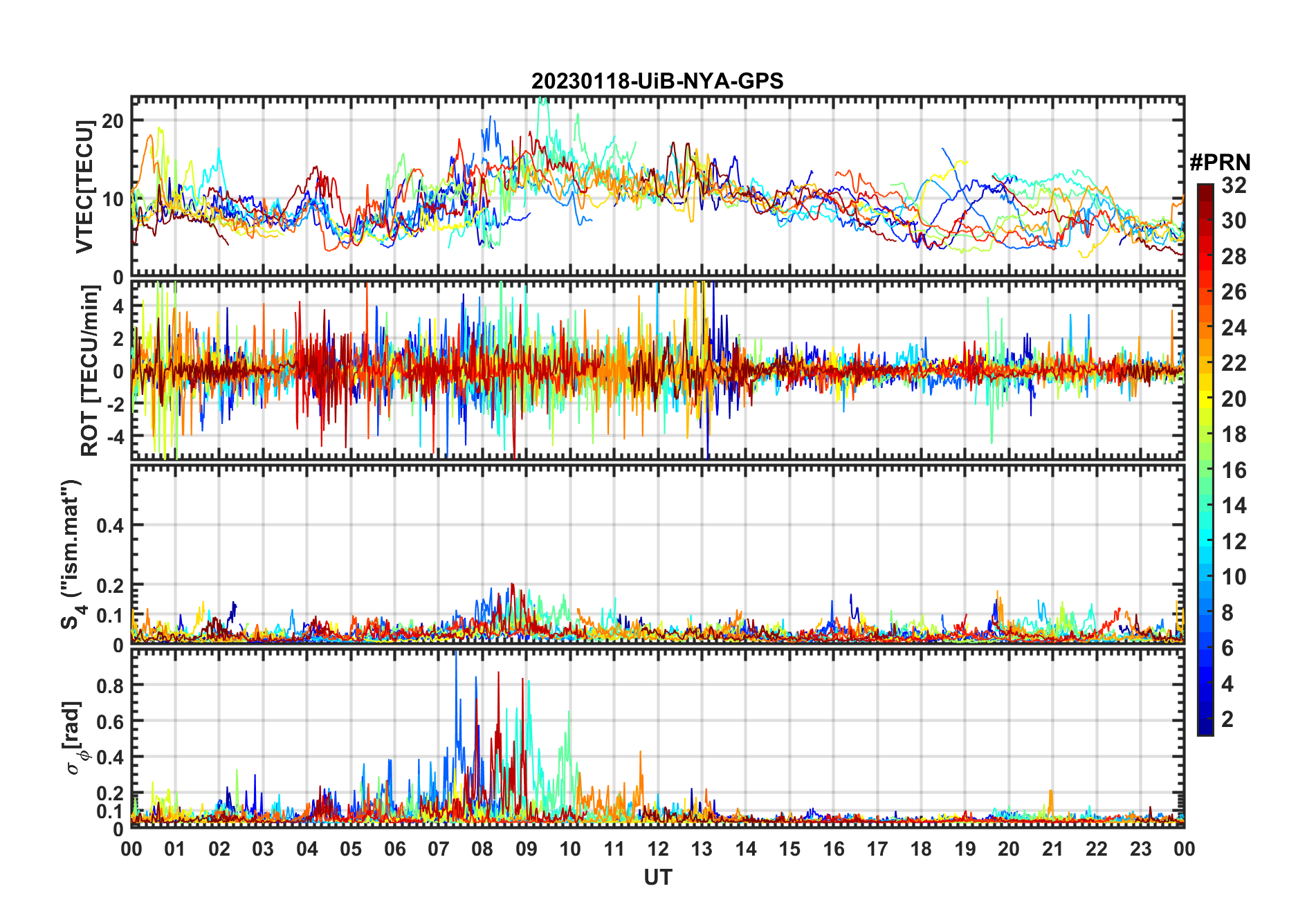Click the jet-colored PRN colorbar

1205,459
